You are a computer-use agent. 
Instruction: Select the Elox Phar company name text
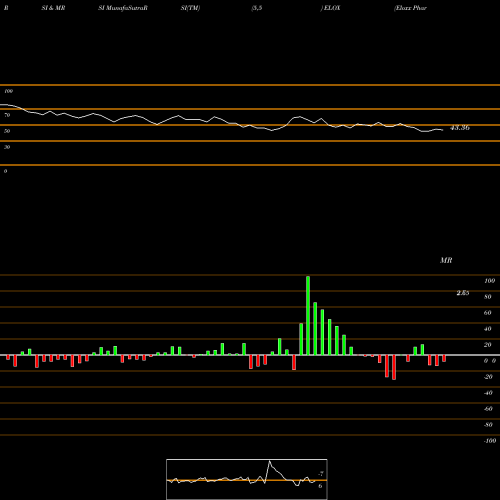pos(410,8)
